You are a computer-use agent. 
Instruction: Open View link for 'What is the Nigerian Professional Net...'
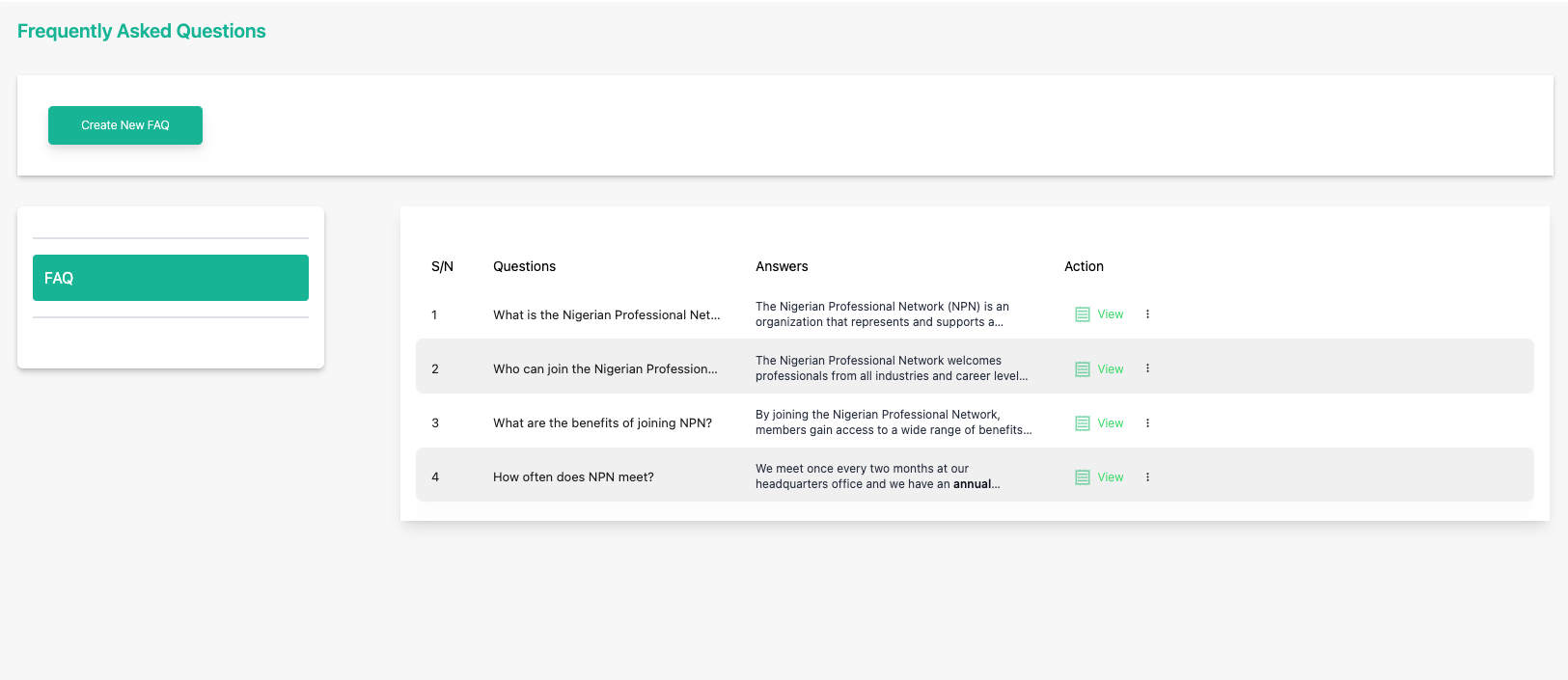[x=1111, y=314]
